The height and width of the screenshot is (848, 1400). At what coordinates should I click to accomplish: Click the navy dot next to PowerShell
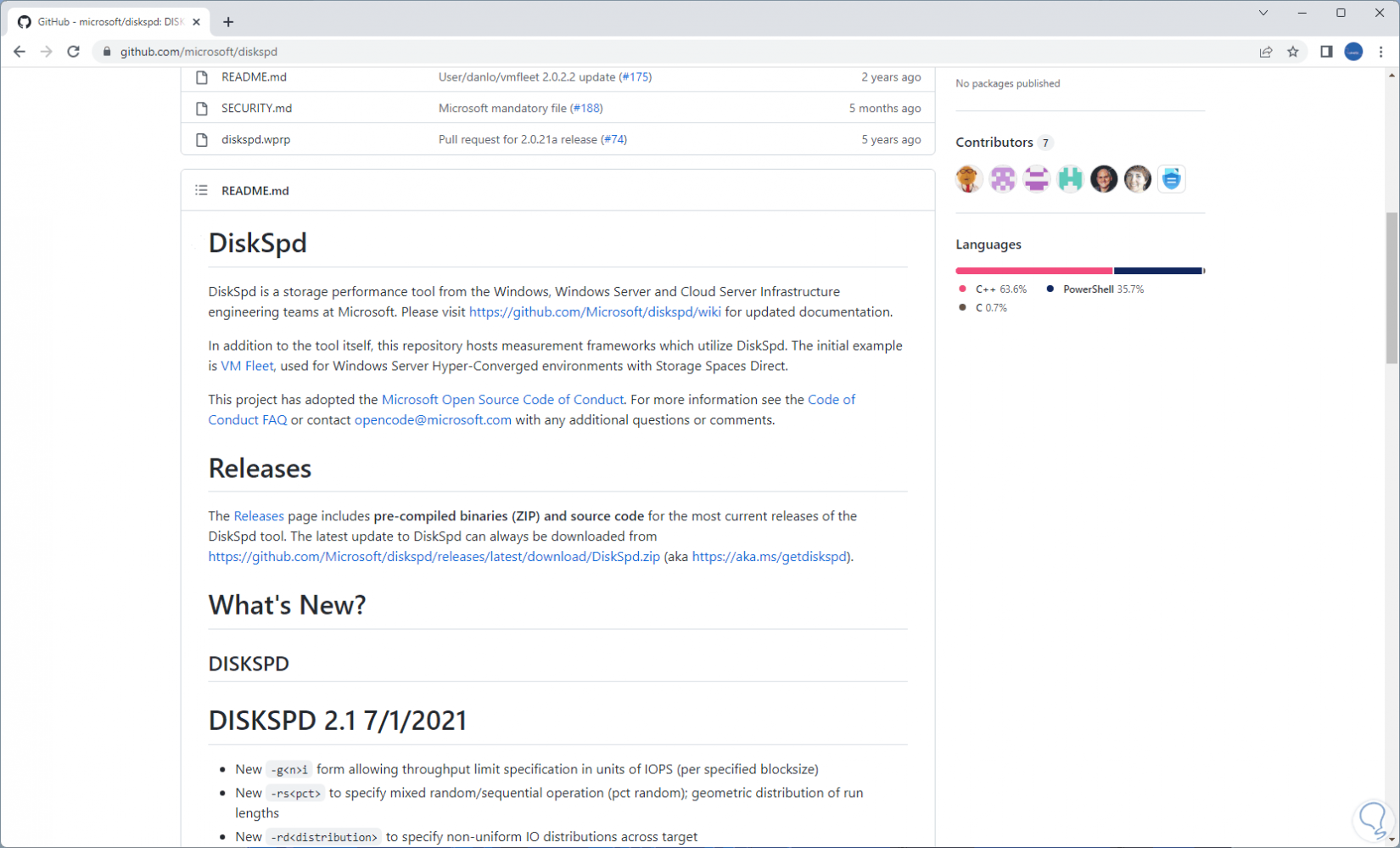point(1050,289)
